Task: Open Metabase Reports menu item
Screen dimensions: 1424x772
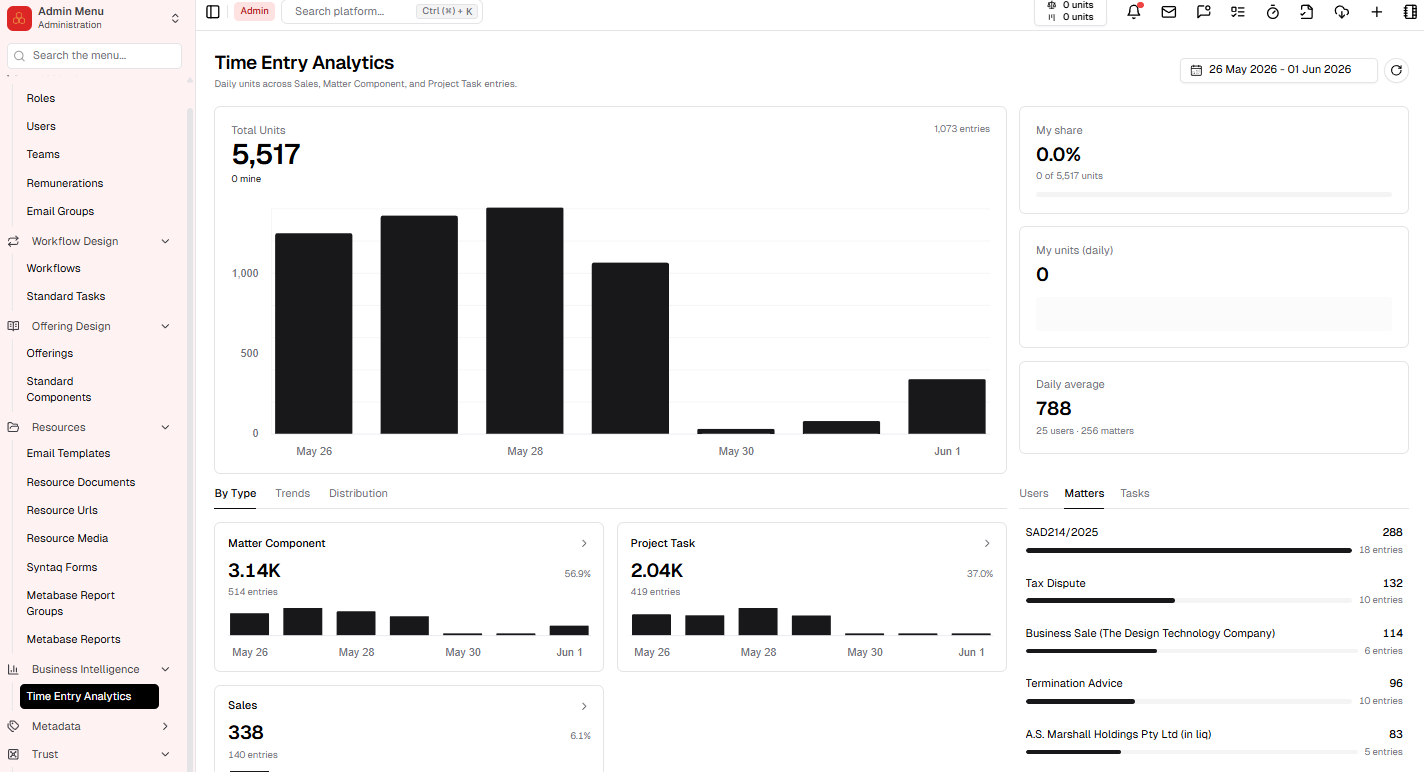Action: tap(73, 639)
